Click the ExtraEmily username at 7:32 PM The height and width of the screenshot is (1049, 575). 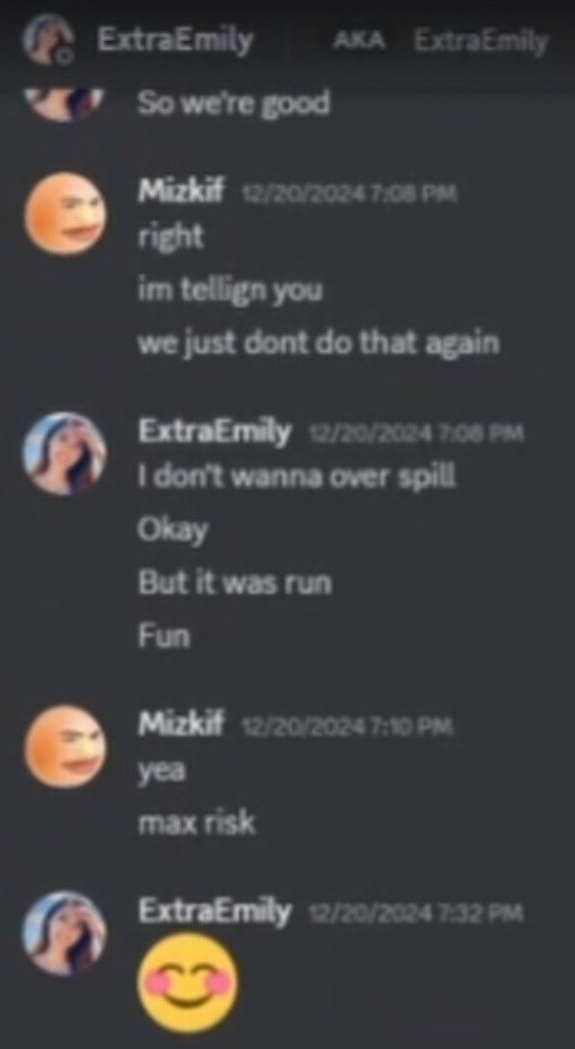[215, 912]
